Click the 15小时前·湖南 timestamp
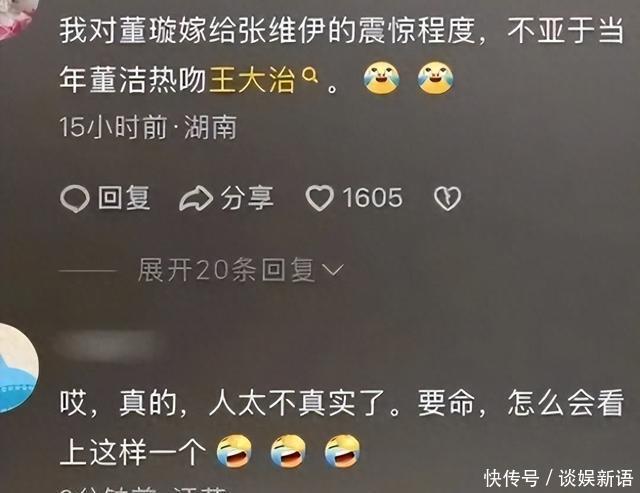The height and width of the screenshot is (493, 640). tap(148, 127)
